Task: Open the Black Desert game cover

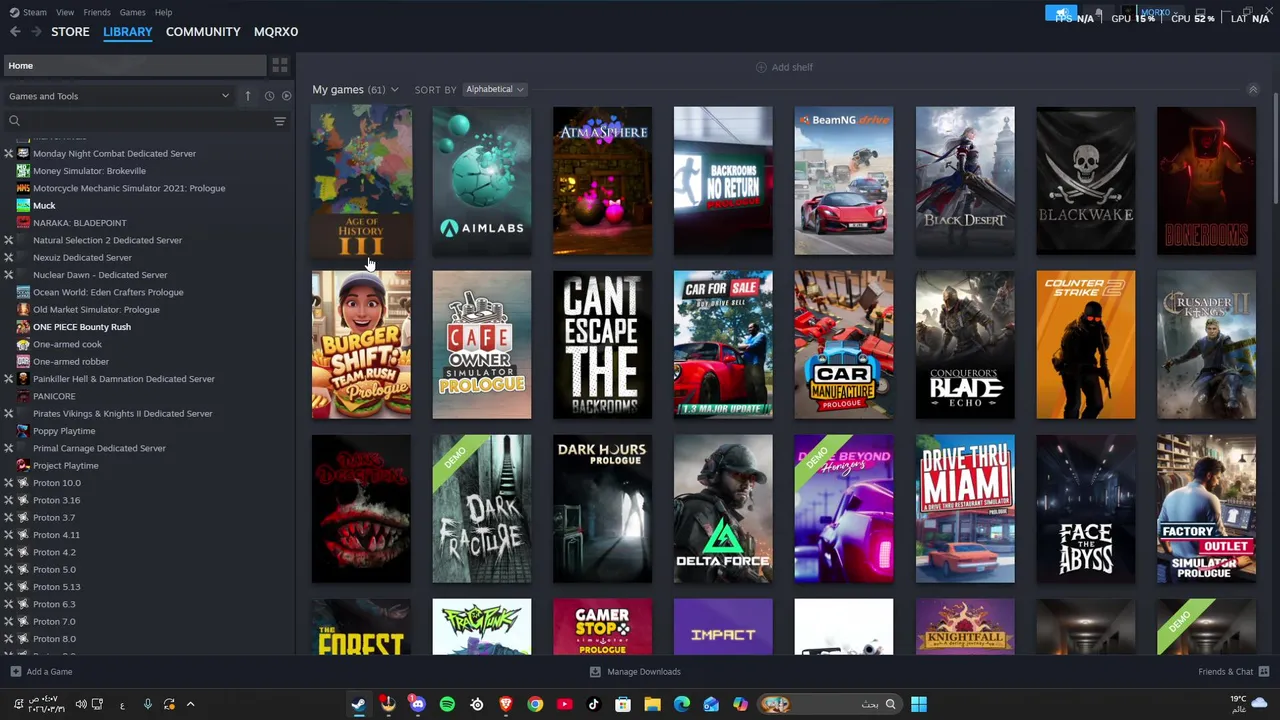Action: tap(965, 181)
